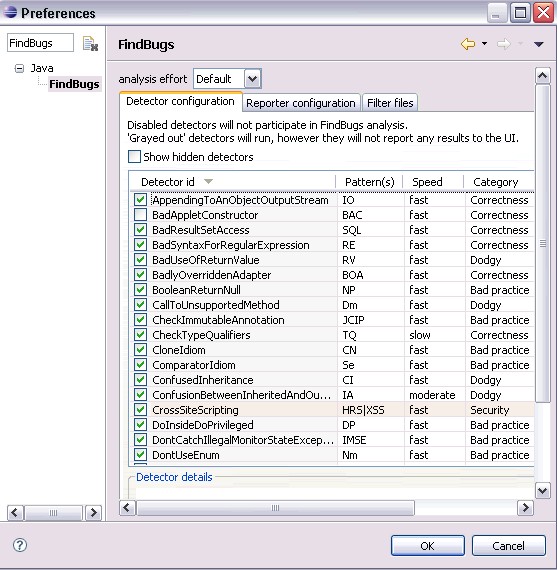This screenshot has height=570, width=557.
Task: Select FindBugs in the preferences tree
Action: (x=74, y=84)
